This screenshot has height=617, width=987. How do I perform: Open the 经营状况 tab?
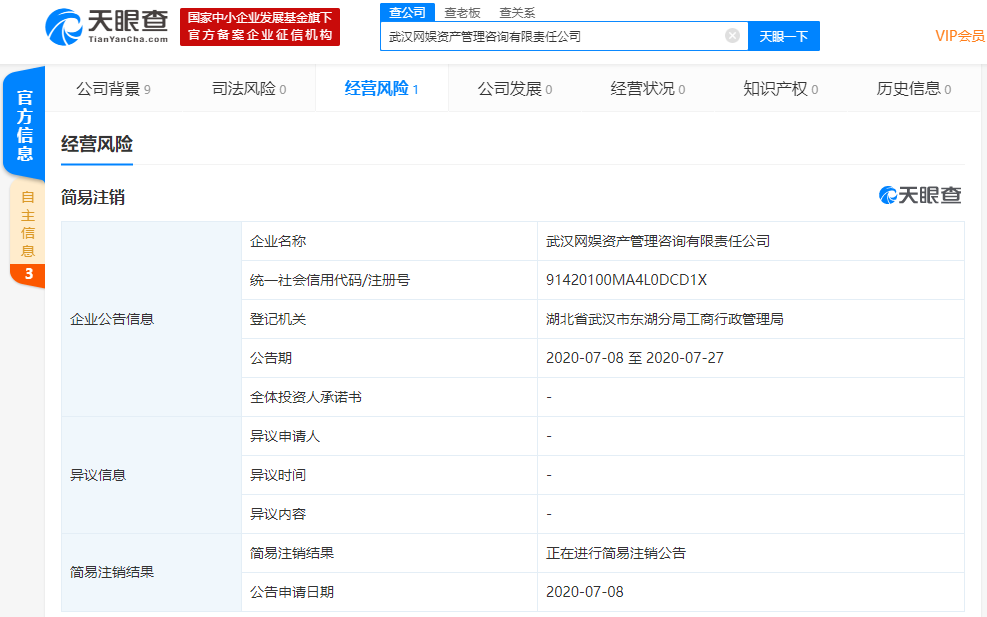click(x=648, y=89)
